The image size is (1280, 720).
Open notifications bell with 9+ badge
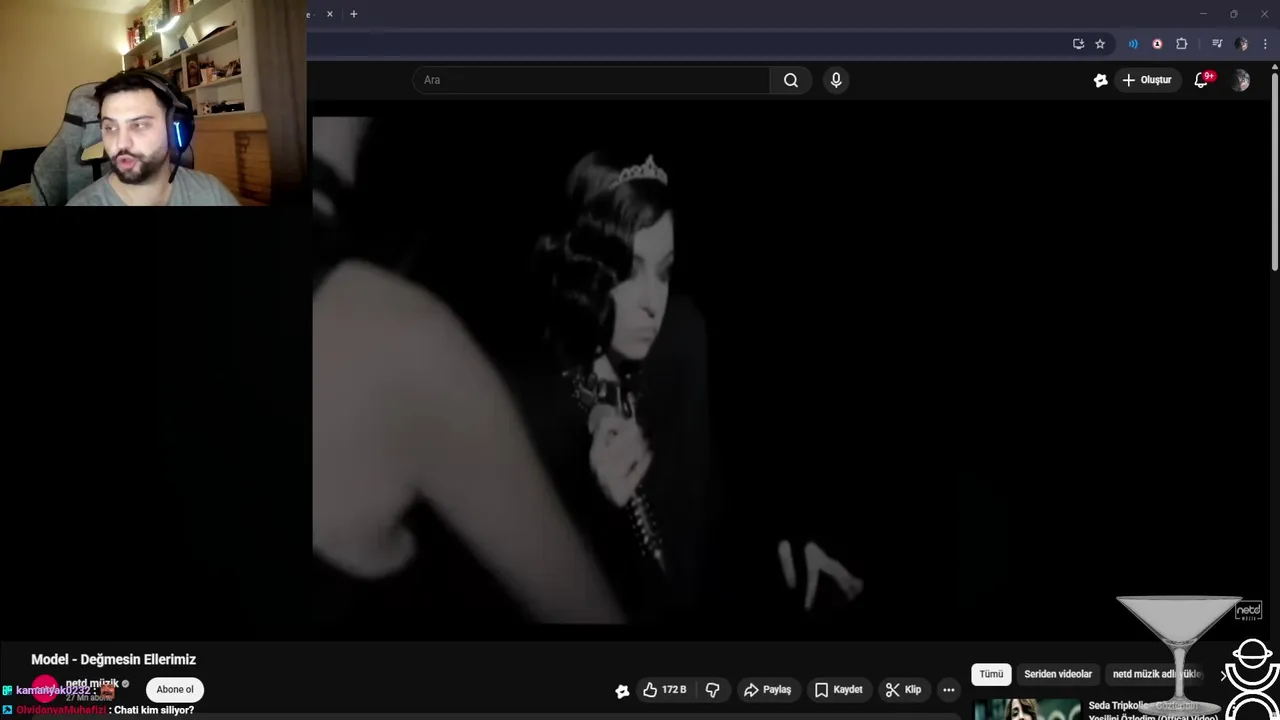point(1202,80)
